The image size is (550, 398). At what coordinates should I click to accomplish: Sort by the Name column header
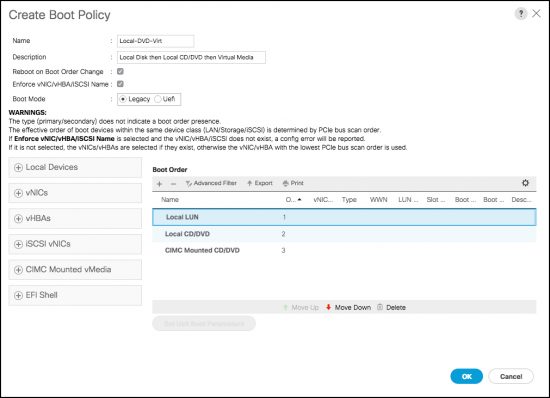[x=170, y=200]
